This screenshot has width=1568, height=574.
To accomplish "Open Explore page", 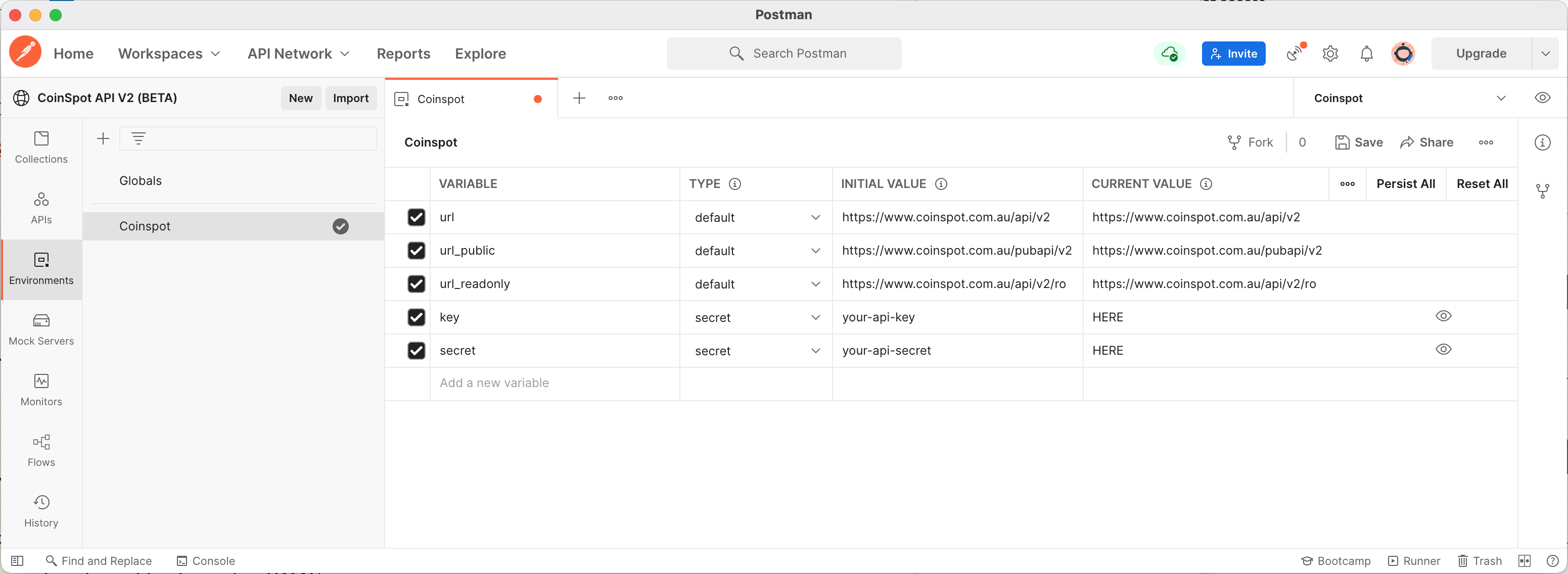I will pyautogui.click(x=480, y=54).
